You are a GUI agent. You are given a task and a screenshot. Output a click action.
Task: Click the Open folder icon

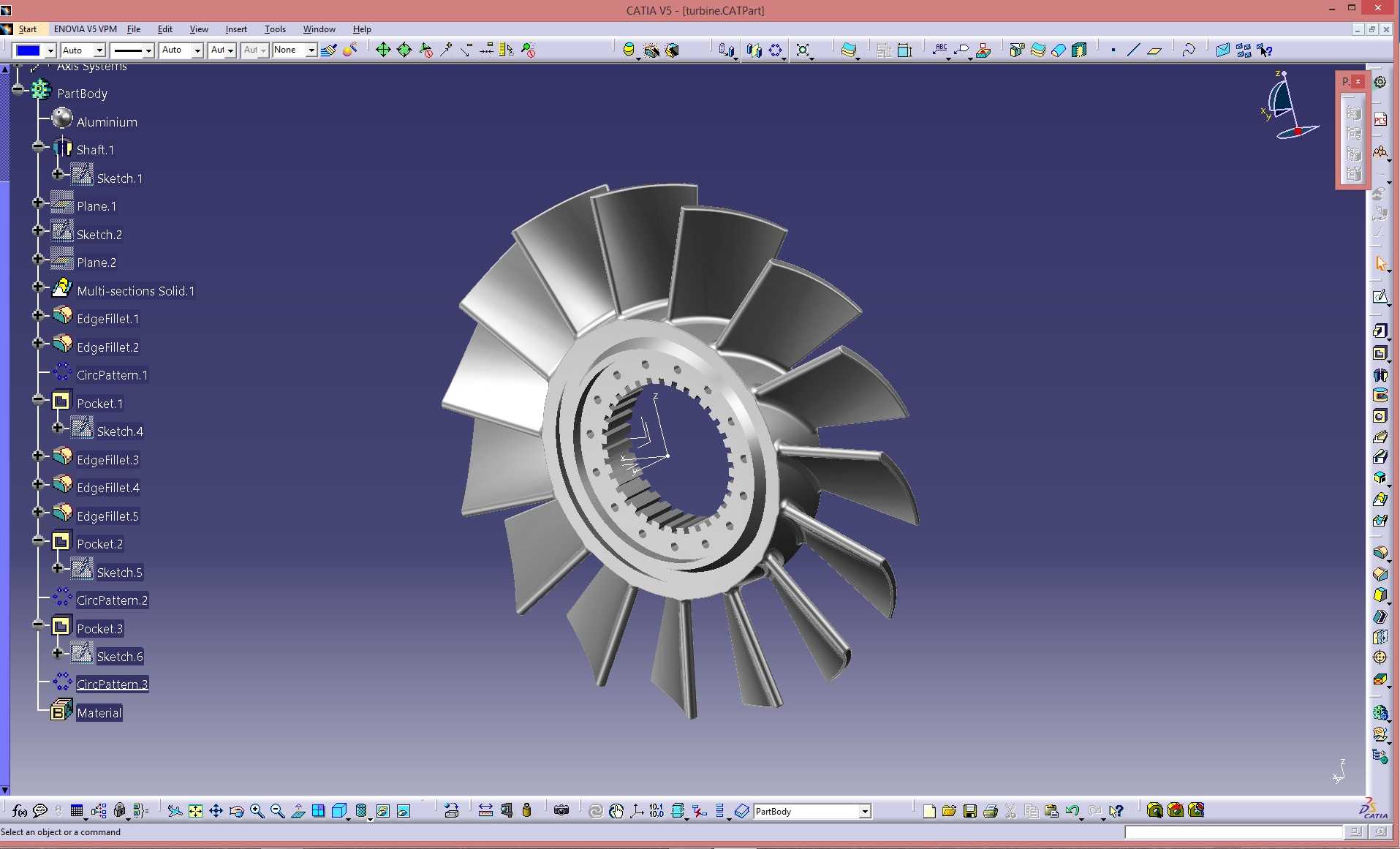click(x=950, y=811)
